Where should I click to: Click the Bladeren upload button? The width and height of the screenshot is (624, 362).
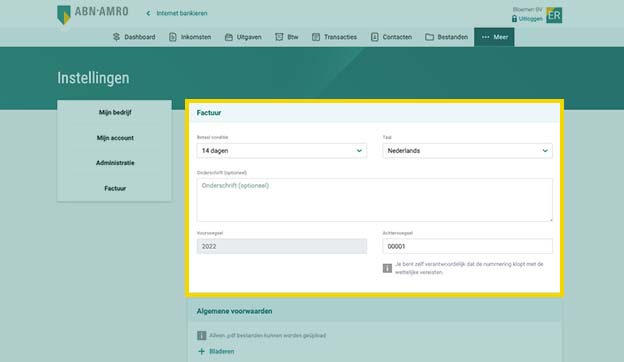click(x=216, y=351)
